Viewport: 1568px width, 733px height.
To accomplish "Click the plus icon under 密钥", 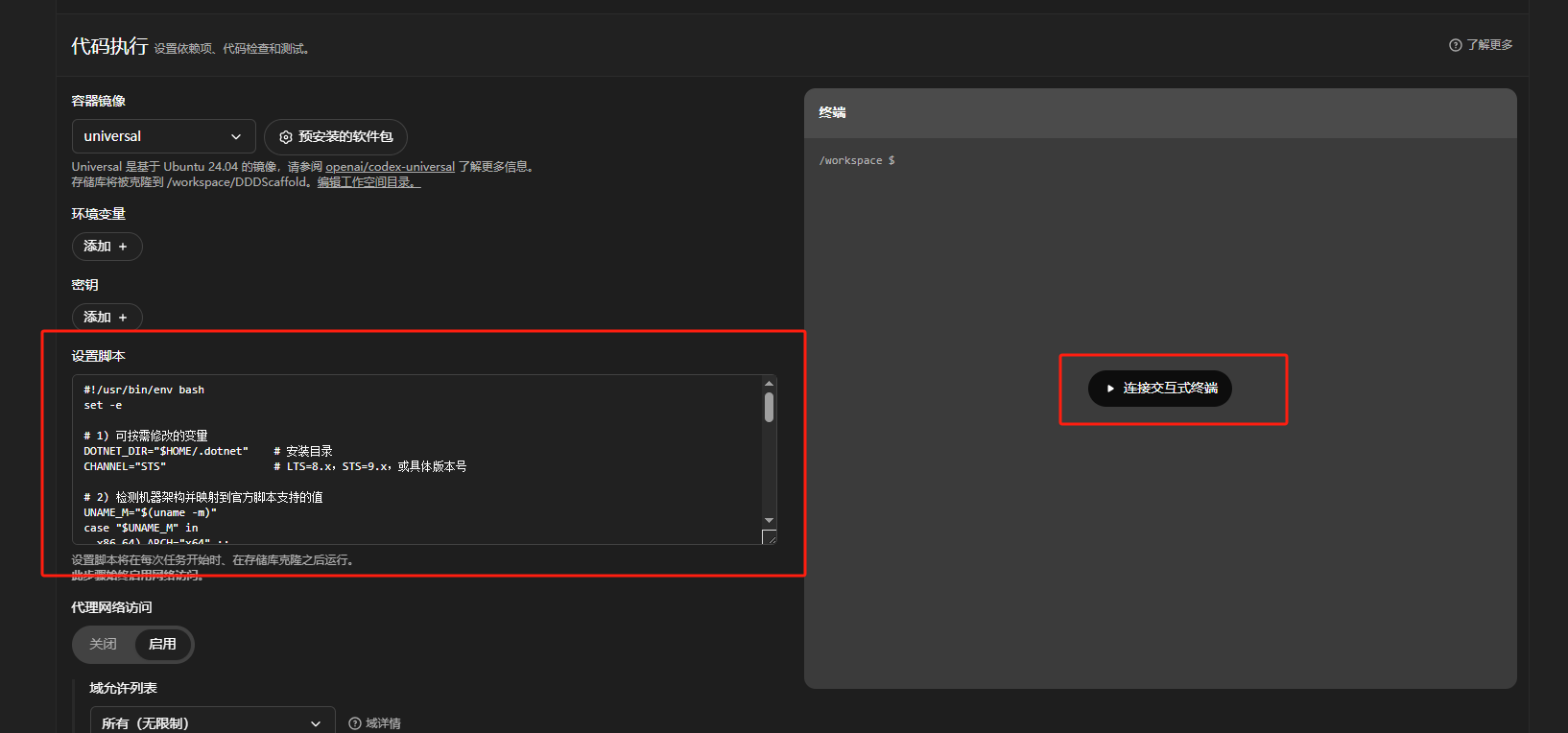I will click(x=123, y=318).
